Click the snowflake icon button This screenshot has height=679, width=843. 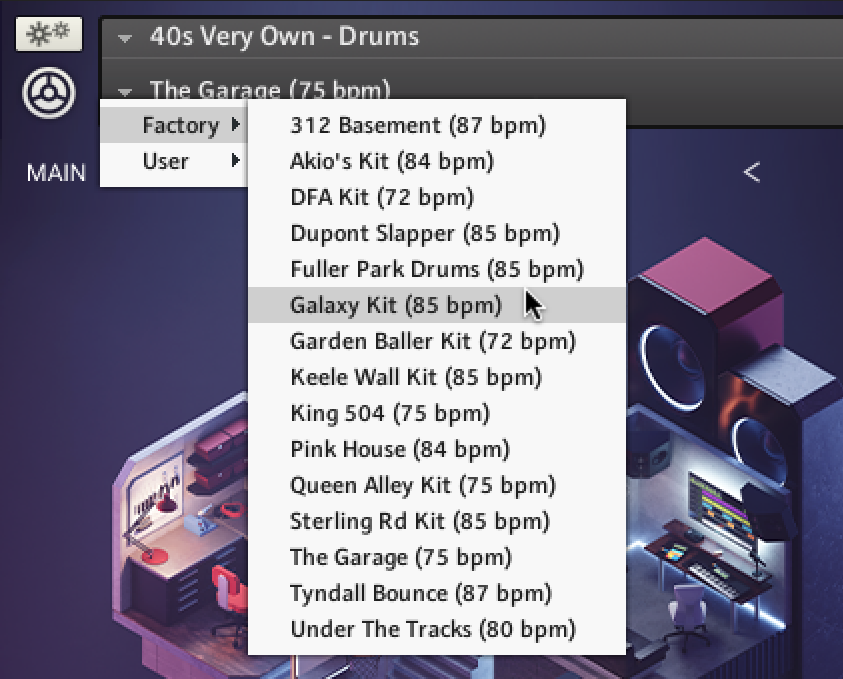tap(48, 33)
